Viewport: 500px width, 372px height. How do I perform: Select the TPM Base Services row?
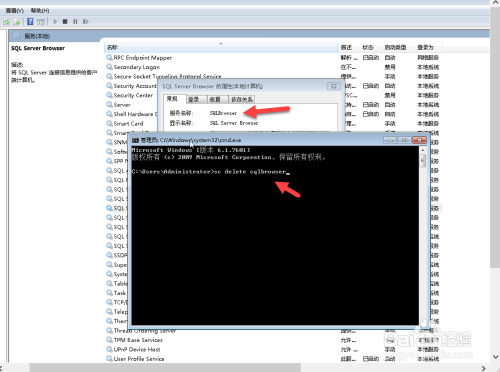(x=138, y=340)
